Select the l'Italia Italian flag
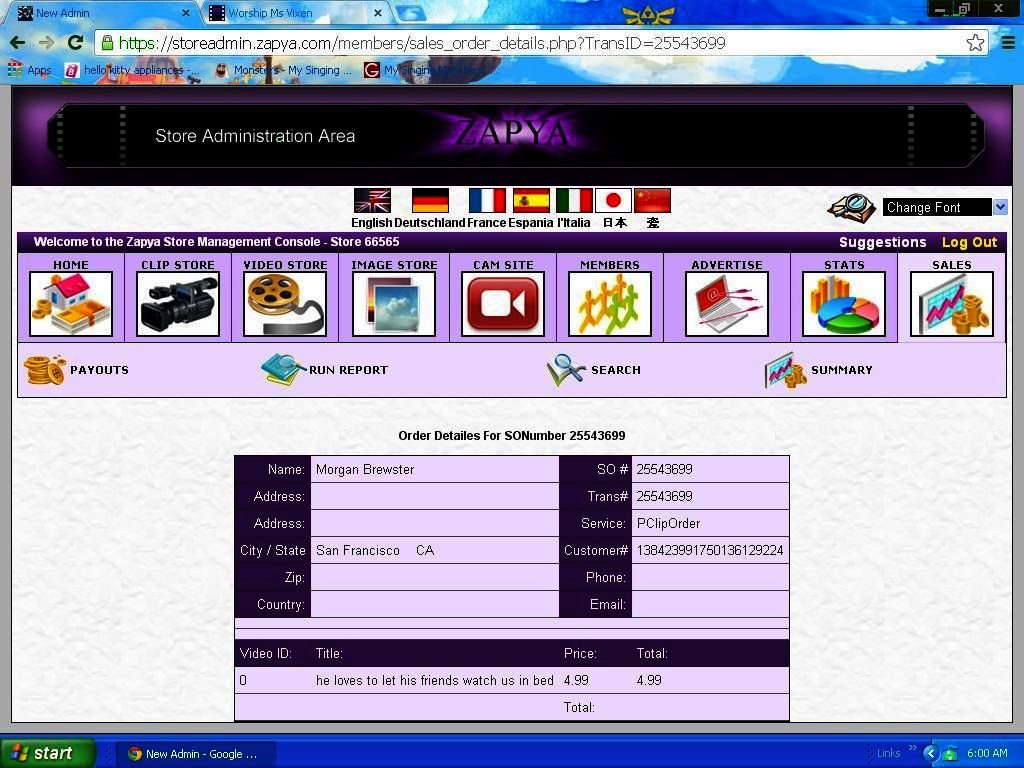 tap(574, 200)
